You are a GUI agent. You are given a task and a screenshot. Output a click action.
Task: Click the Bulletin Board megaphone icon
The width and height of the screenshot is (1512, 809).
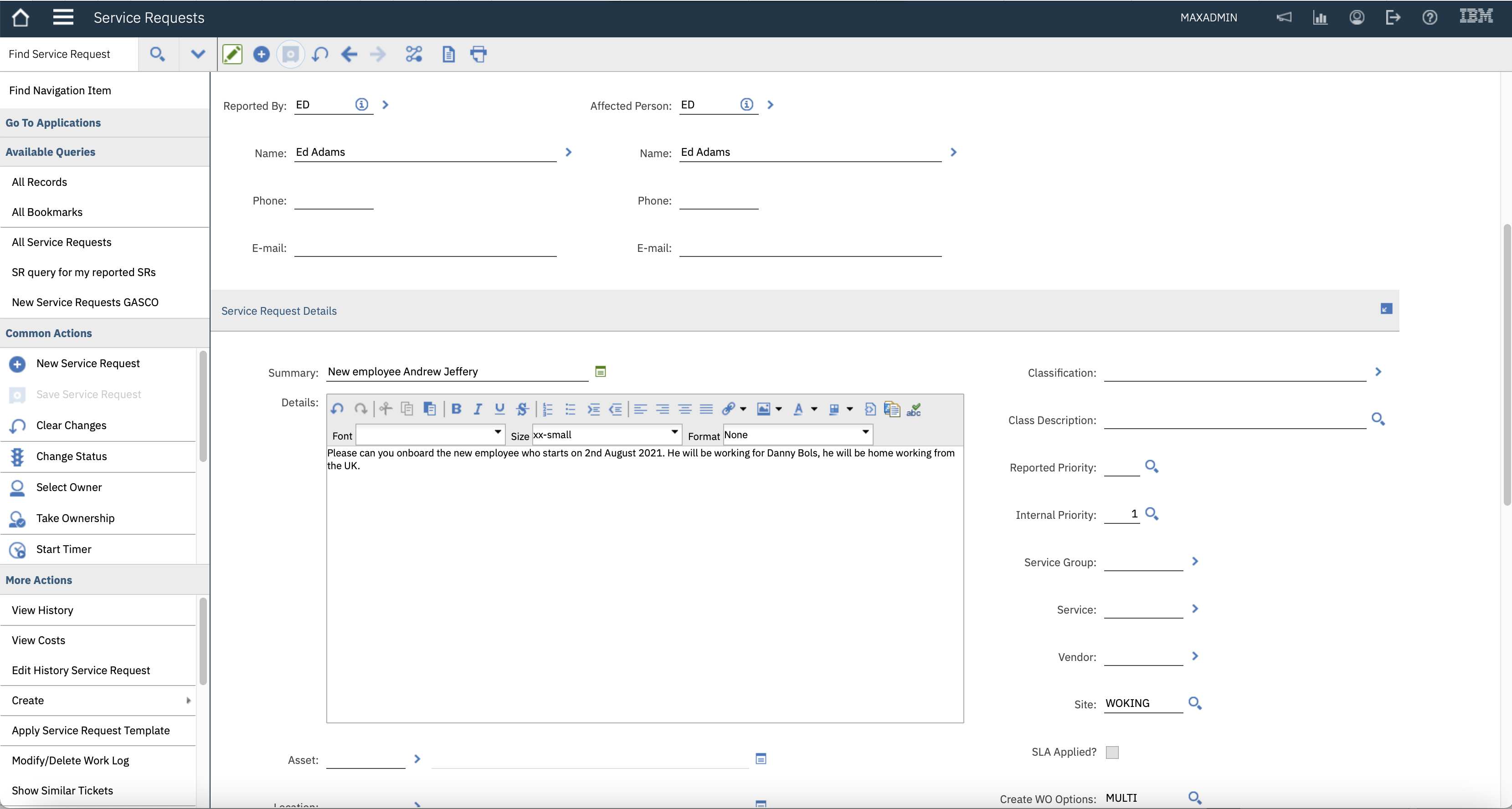[1284, 18]
